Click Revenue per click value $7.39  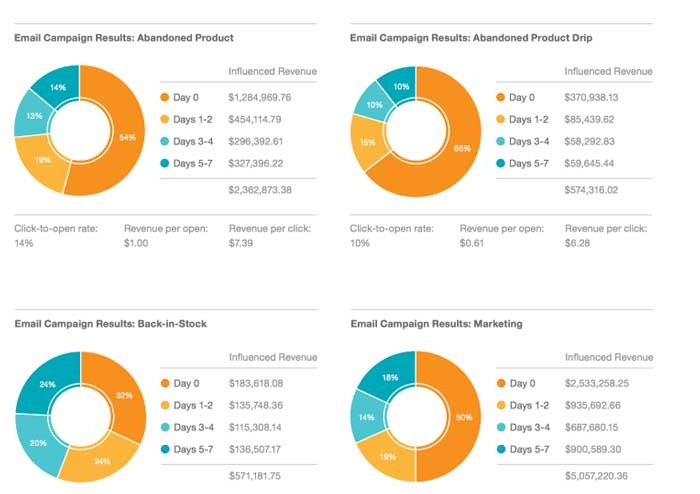pos(241,243)
